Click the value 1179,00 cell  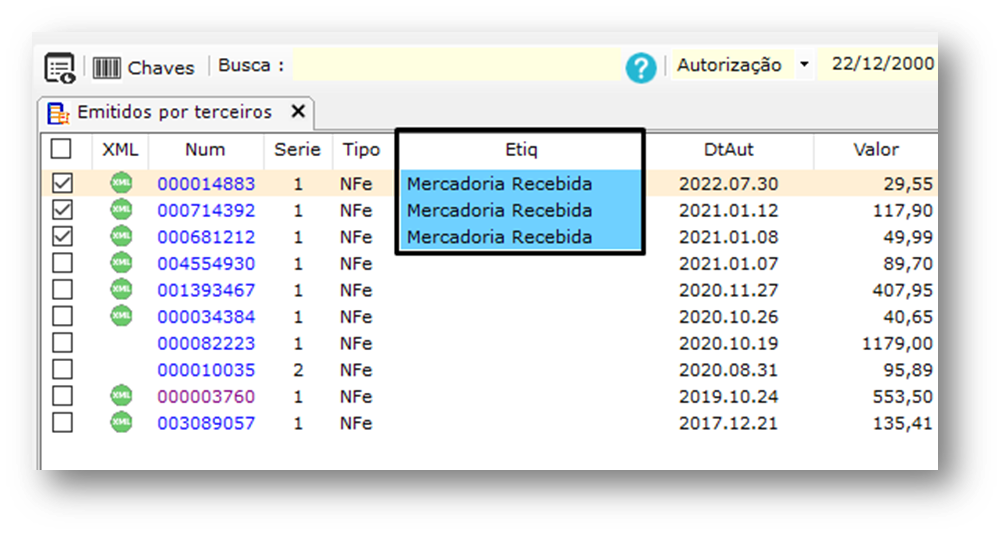897,344
